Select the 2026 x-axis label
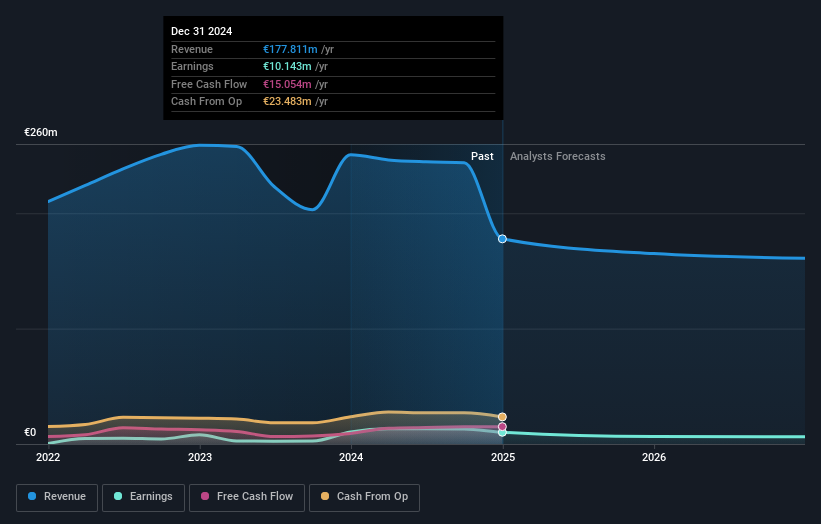Viewport: 821px width, 524px height. coord(654,457)
